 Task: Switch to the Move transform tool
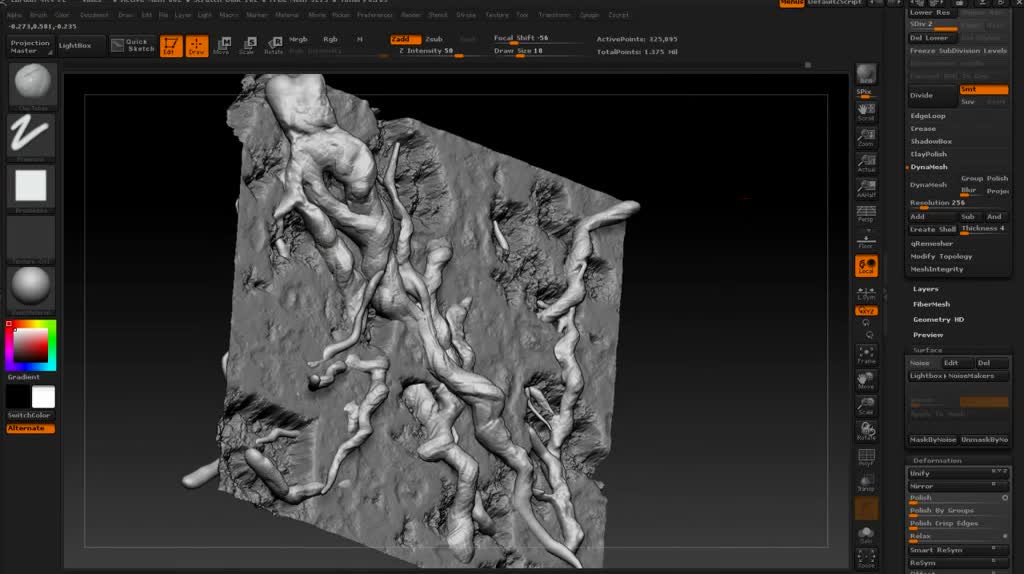click(x=222, y=45)
